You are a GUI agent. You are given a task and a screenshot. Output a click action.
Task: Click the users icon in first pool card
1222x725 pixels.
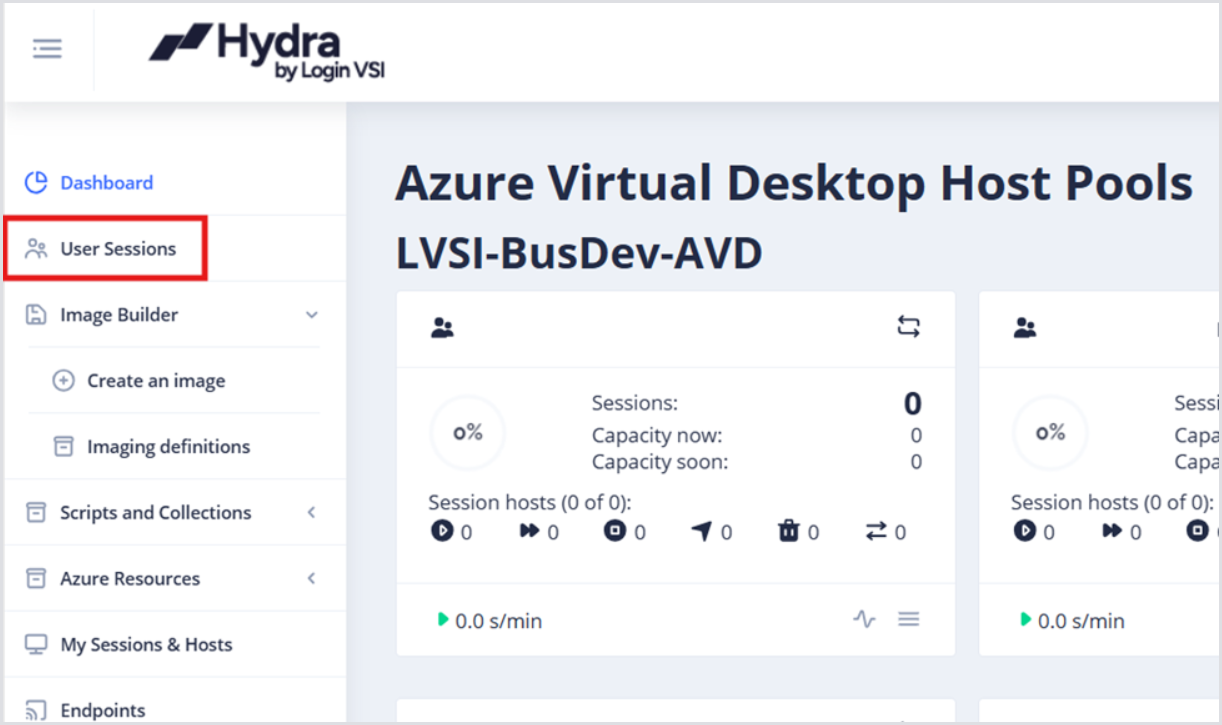(x=443, y=327)
